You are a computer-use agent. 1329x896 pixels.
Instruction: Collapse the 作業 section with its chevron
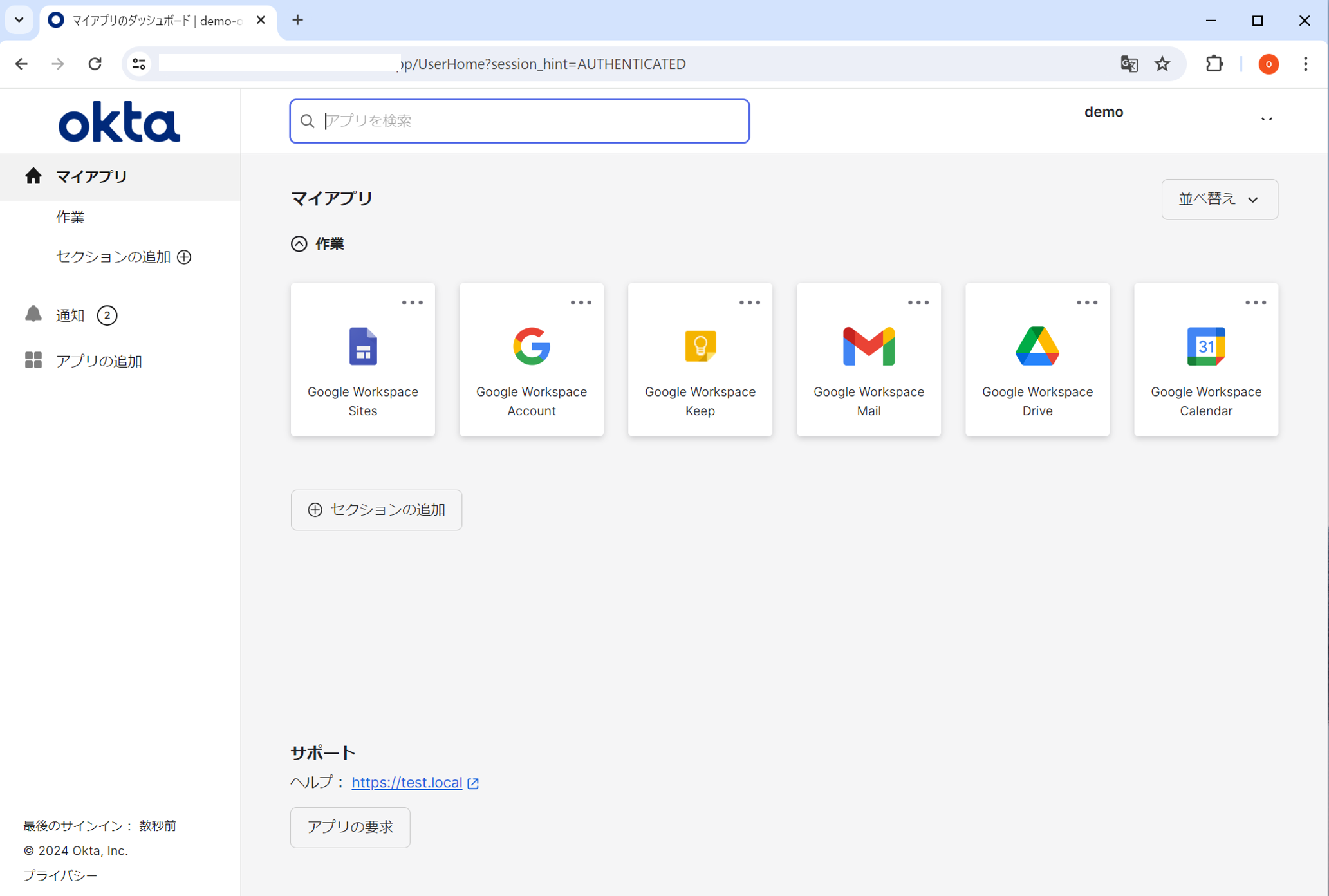pos(299,243)
